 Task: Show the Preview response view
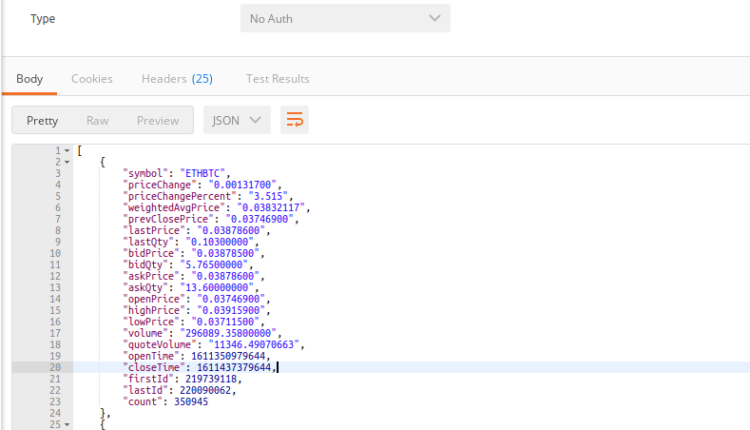(158, 120)
